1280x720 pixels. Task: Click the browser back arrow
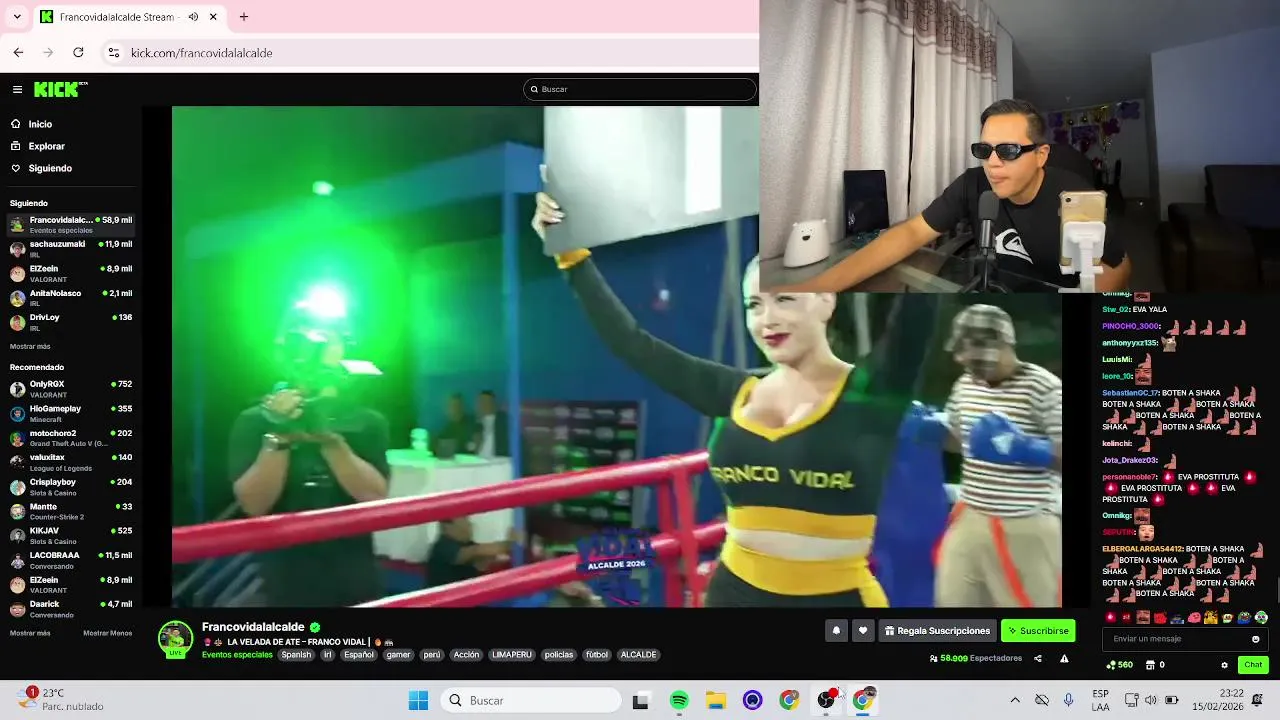click(x=18, y=52)
